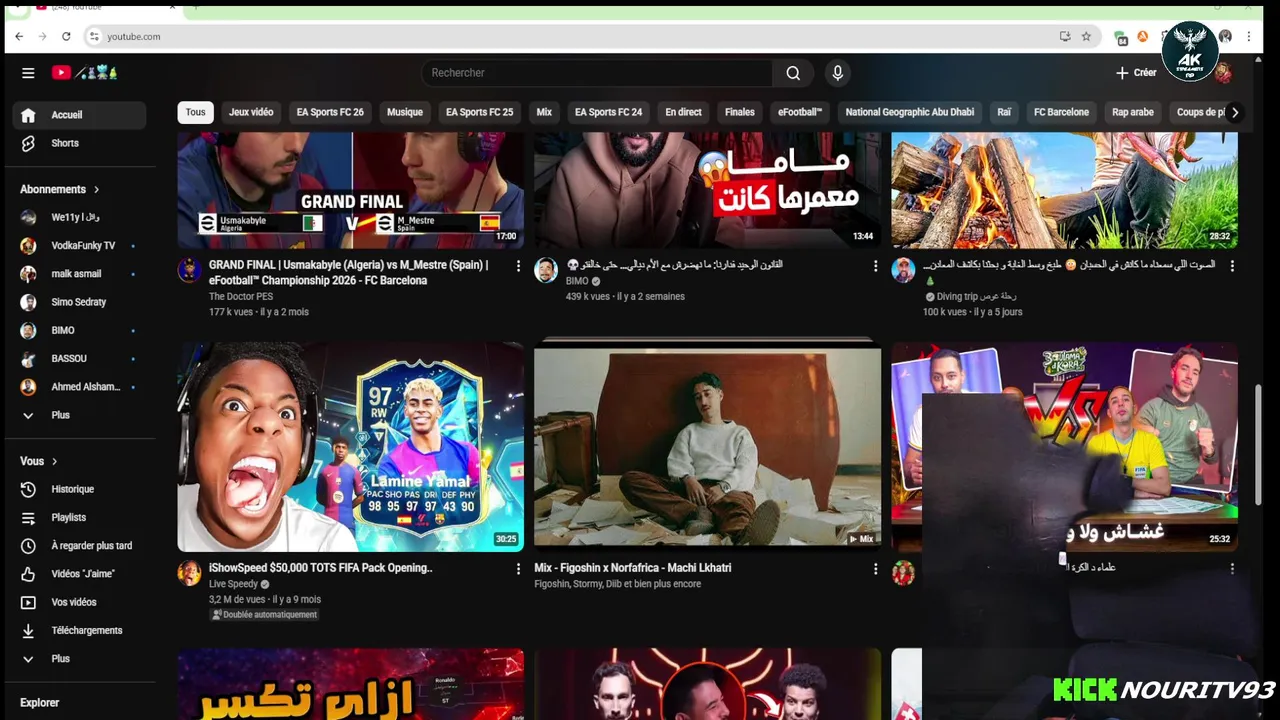
Task: Go back in browser
Action: pyautogui.click(x=19, y=36)
